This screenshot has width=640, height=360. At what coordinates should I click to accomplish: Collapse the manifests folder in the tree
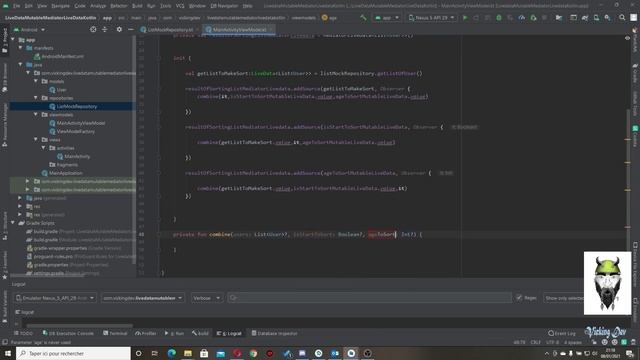20,48
